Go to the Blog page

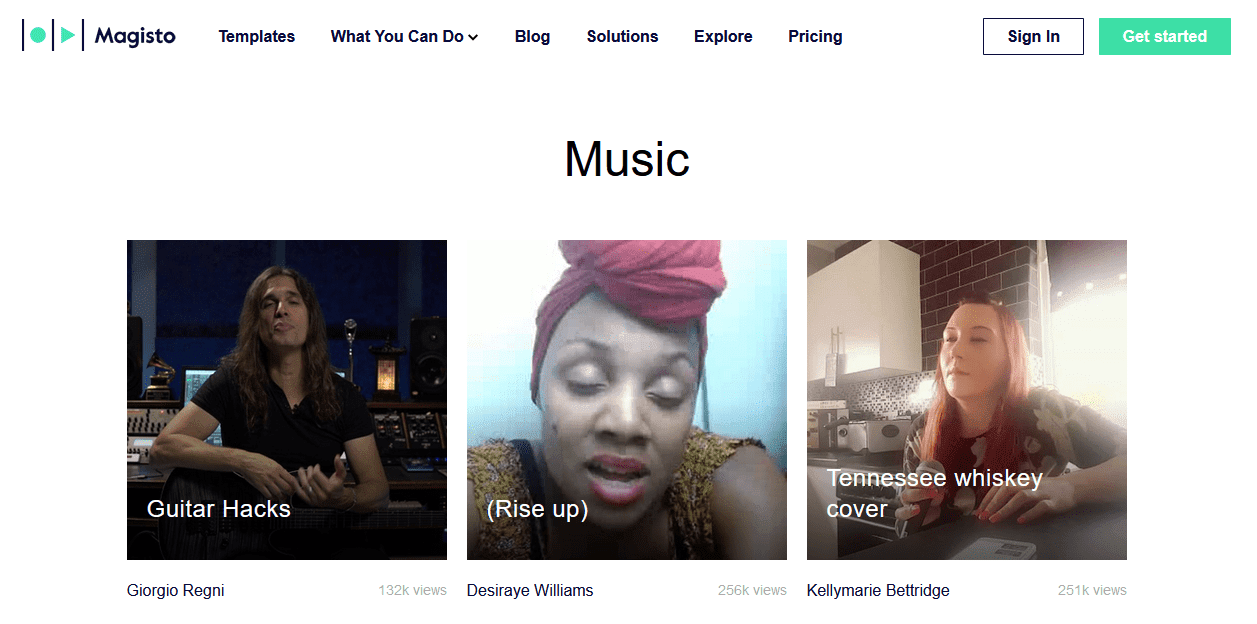(532, 36)
